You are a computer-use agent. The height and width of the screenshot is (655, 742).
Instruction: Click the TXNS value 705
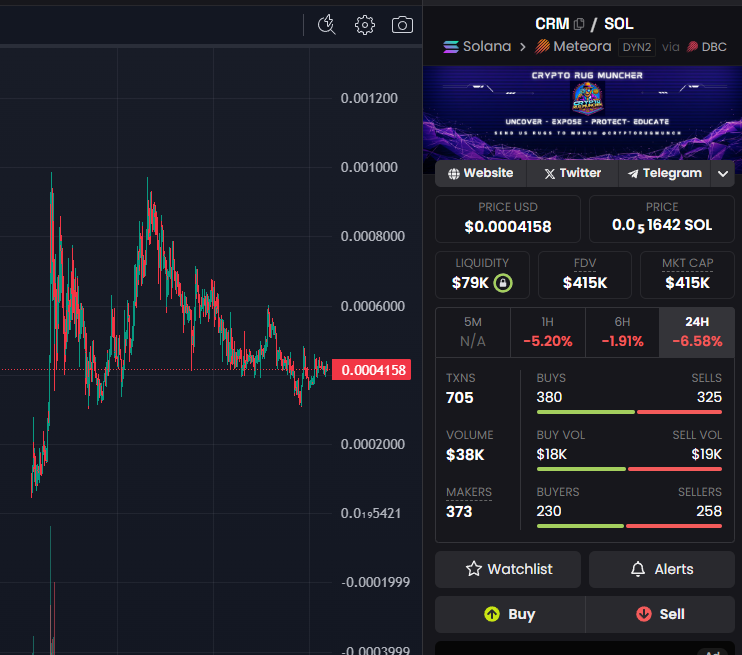pos(459,398)
